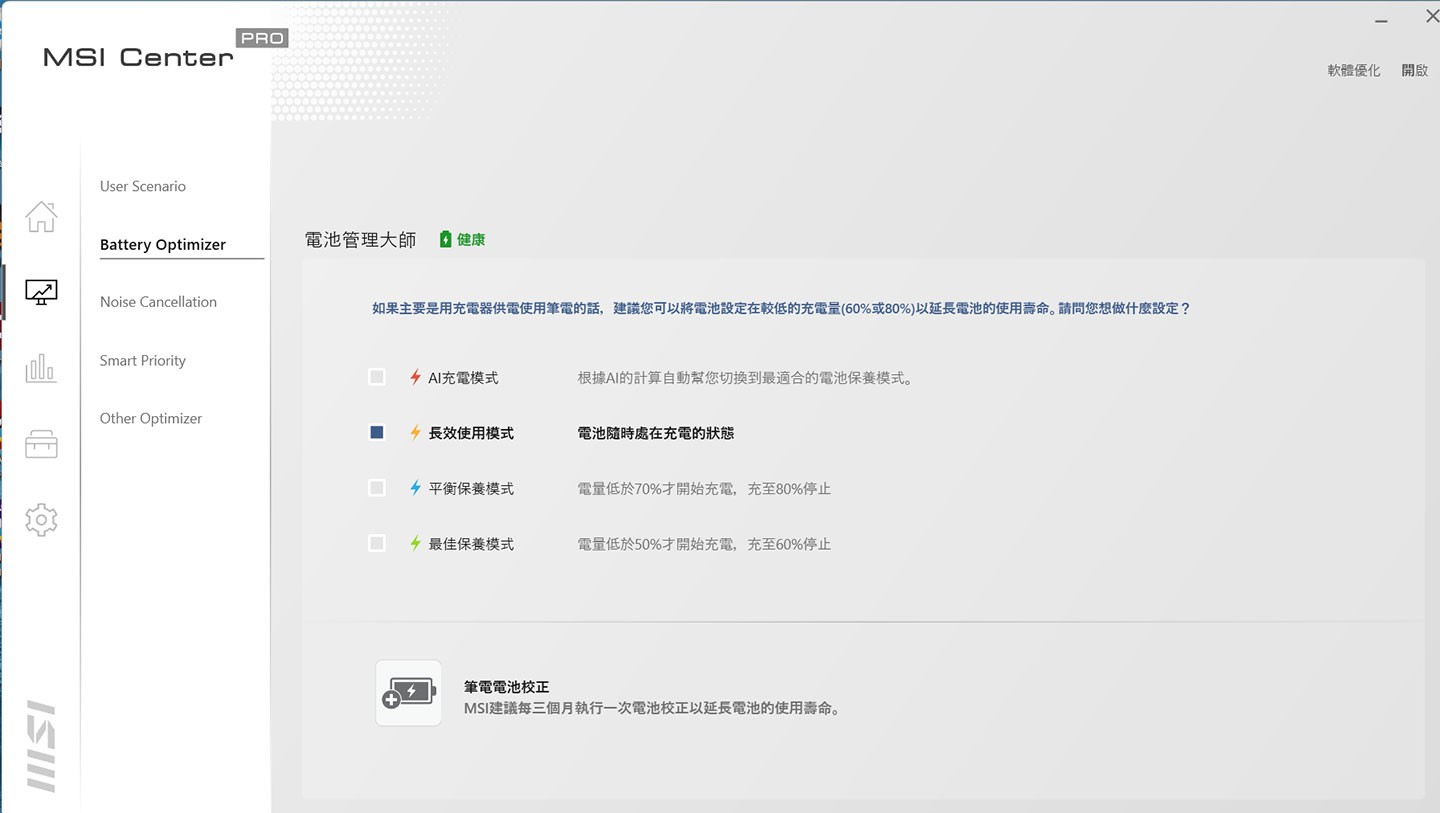Open the Home icon in sidebar
This screenshot has width=1440, height=813.
click(x=41, y=216)
